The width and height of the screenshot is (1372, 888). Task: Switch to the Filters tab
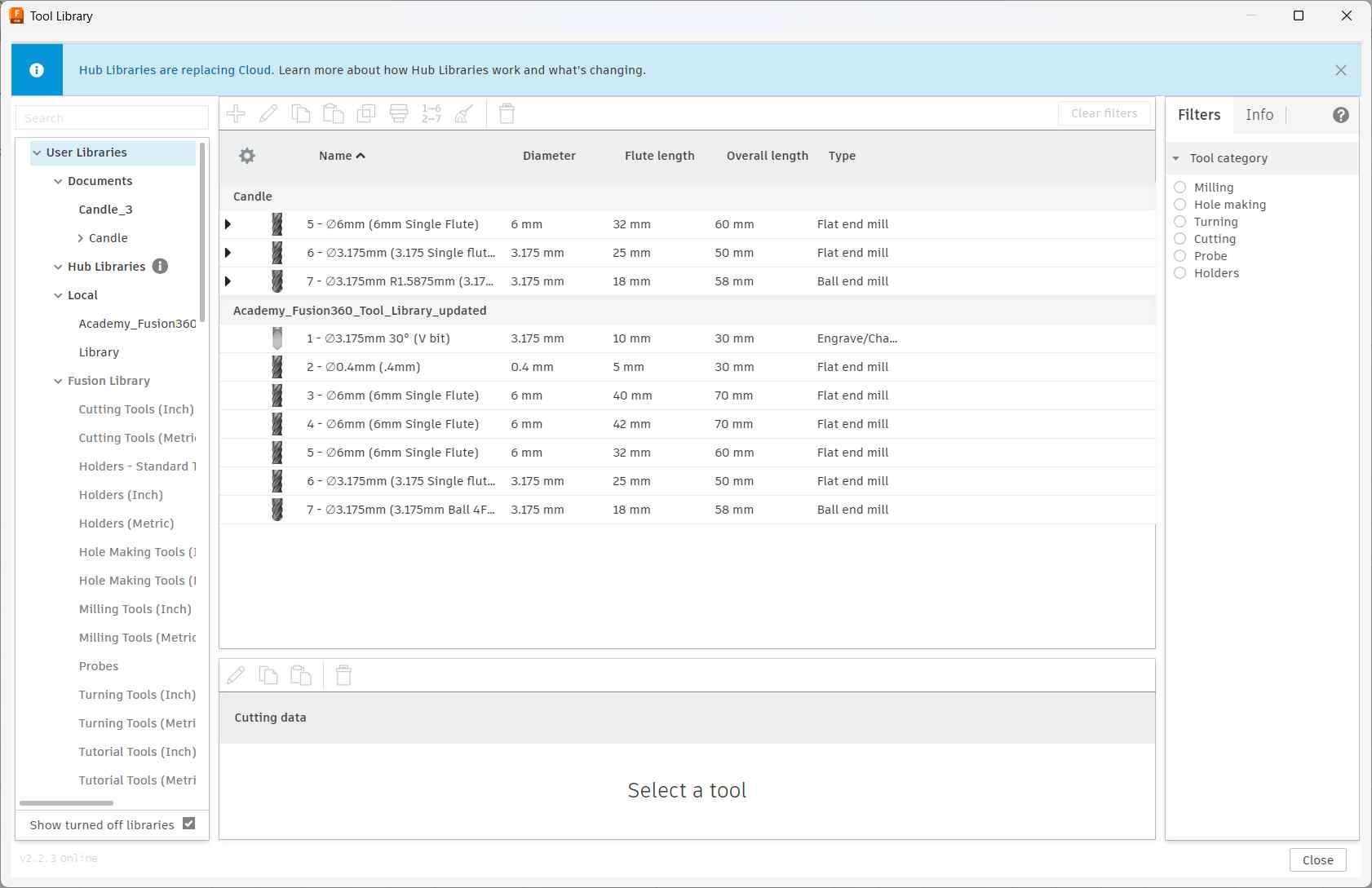[x=1199, y=115]
